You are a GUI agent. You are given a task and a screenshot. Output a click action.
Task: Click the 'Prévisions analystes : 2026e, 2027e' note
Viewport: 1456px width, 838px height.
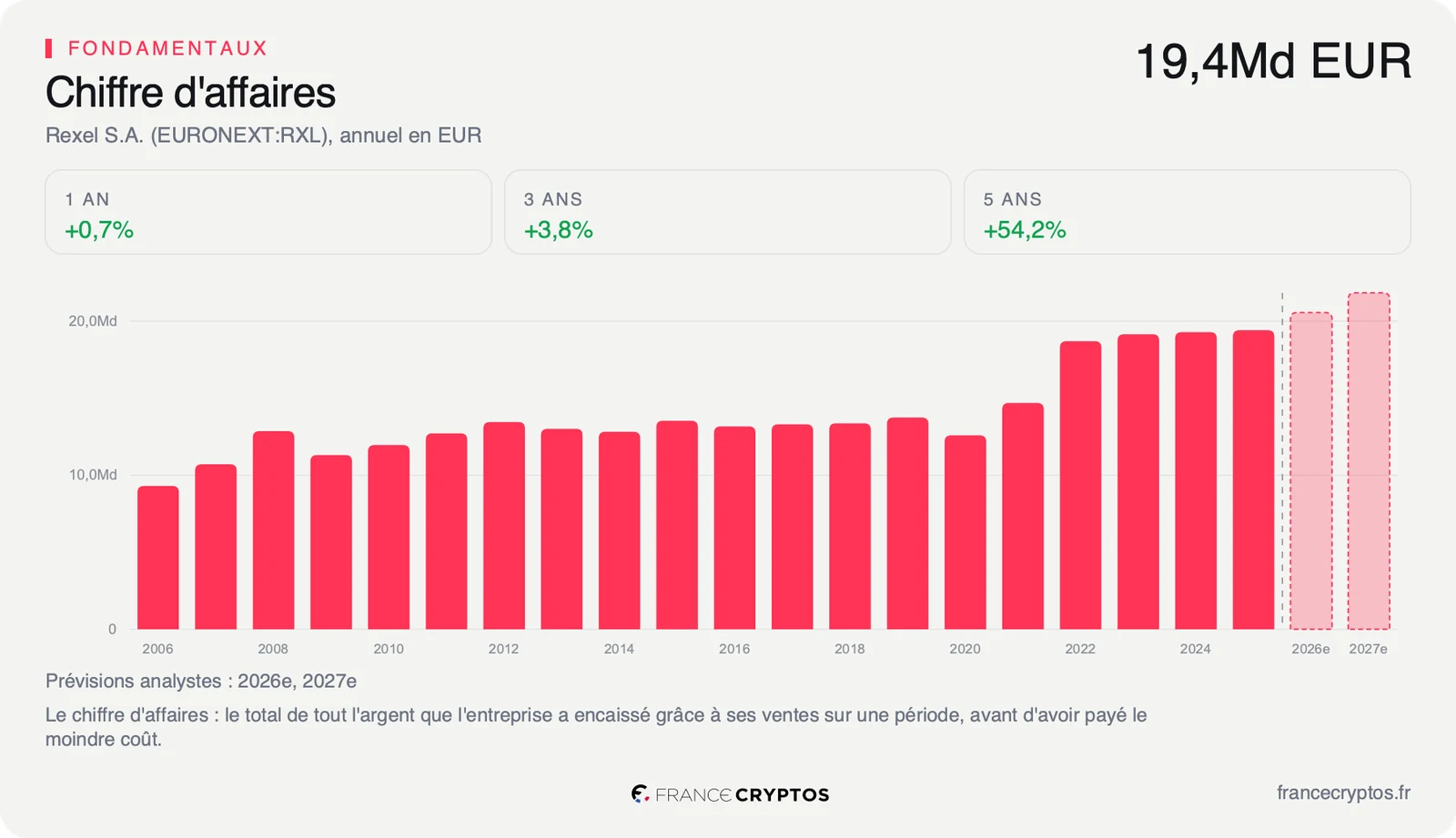pyautogui.click(x=201, y=682)
